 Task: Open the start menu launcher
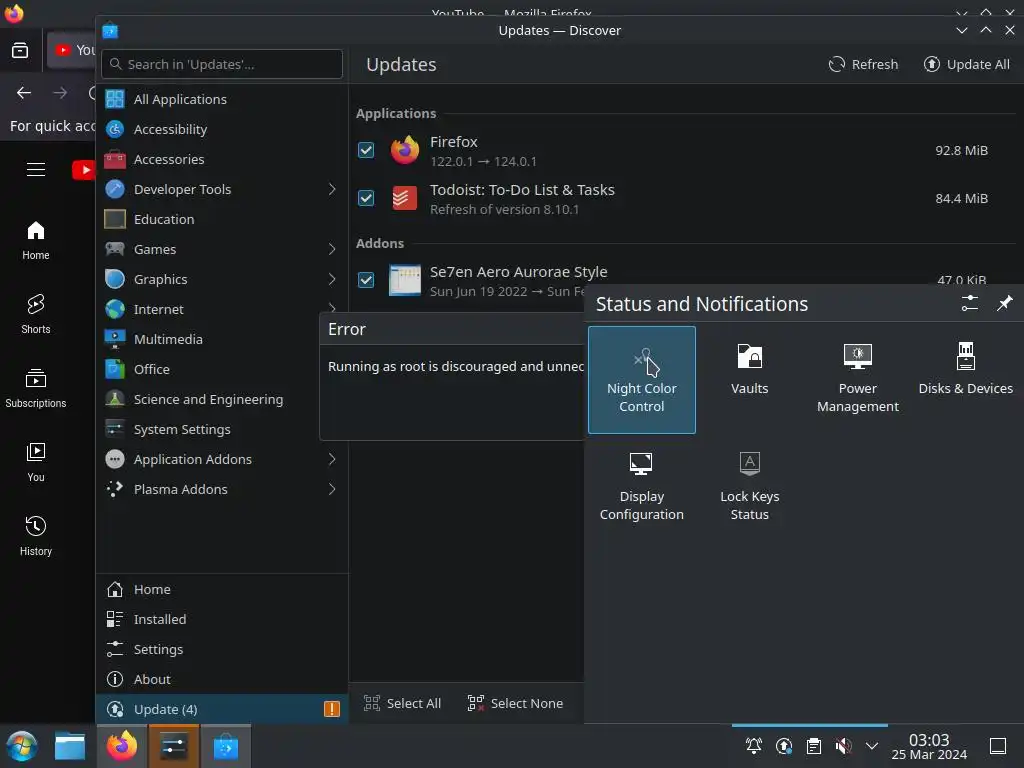[x=22, y=746]
